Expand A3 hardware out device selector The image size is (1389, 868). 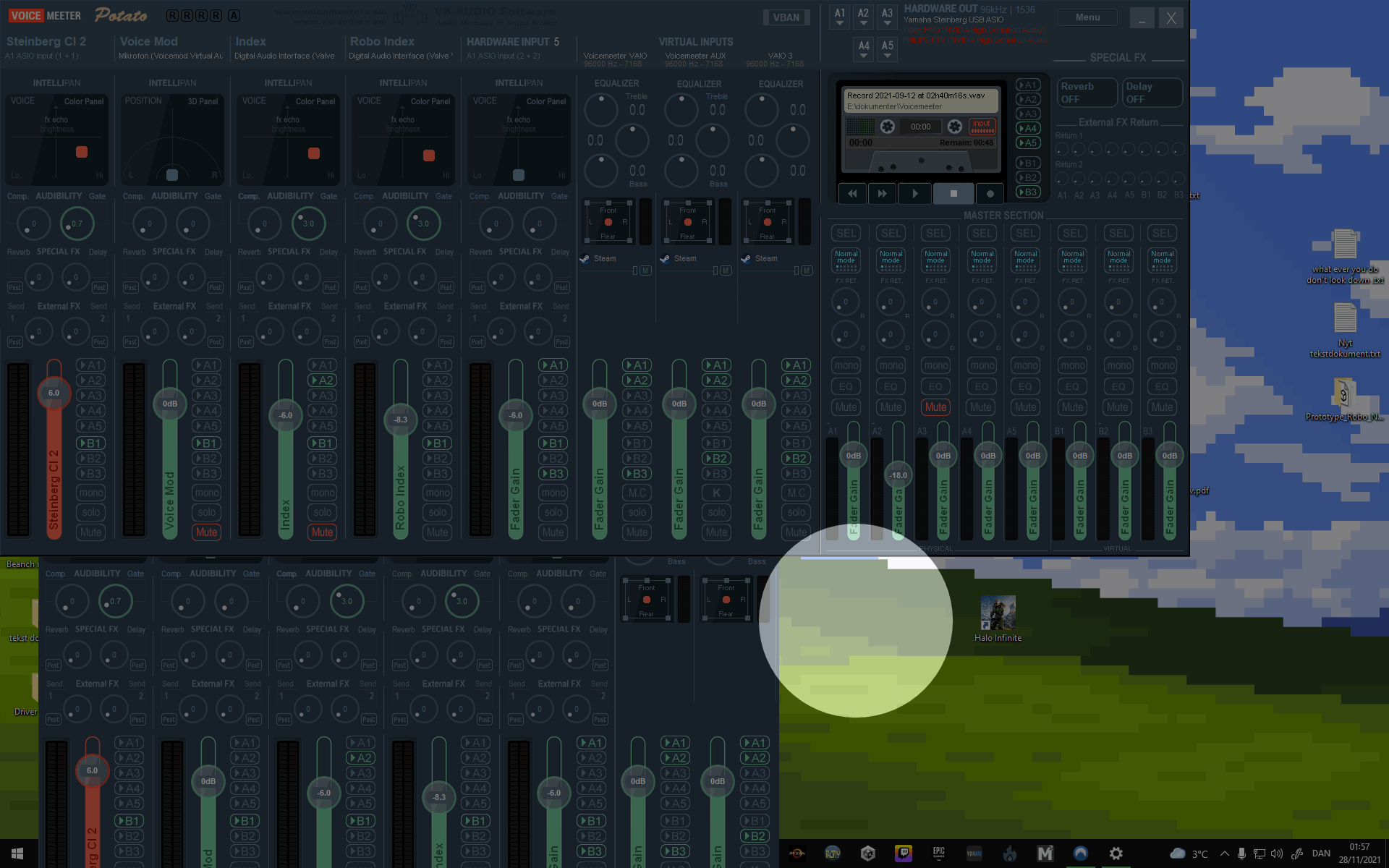point(887,17)
